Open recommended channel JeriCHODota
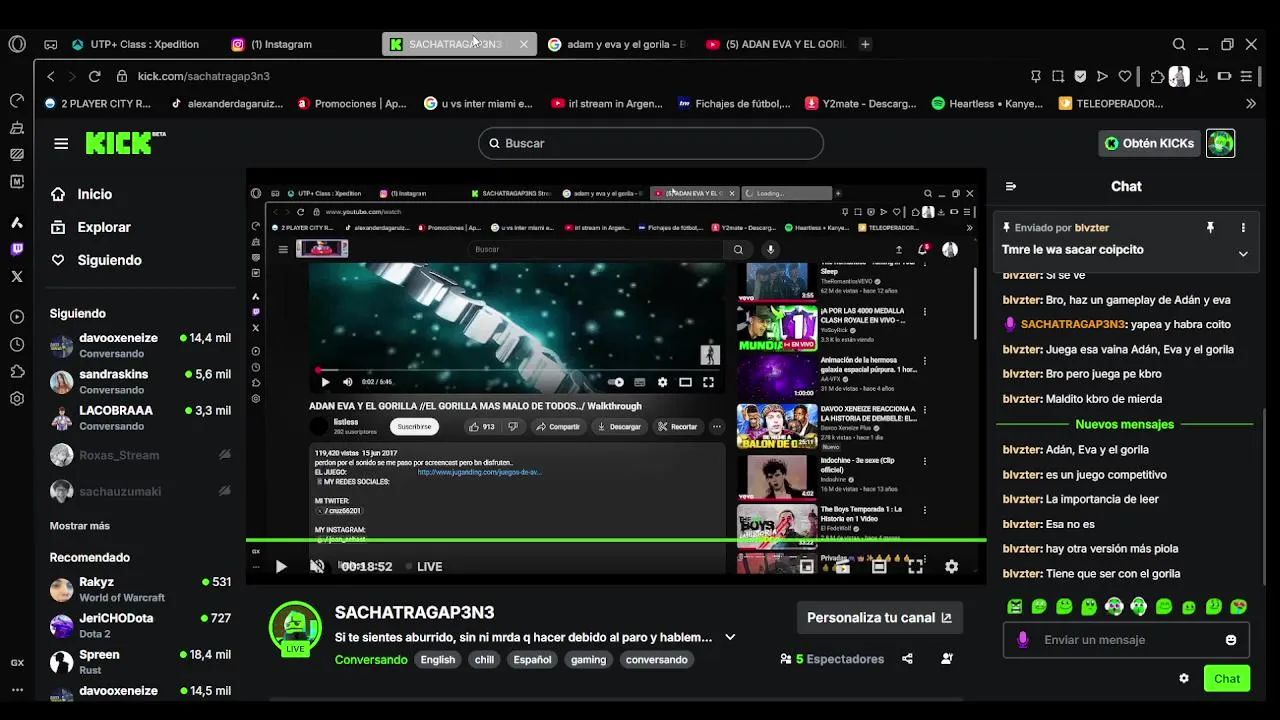 point(140,626)
